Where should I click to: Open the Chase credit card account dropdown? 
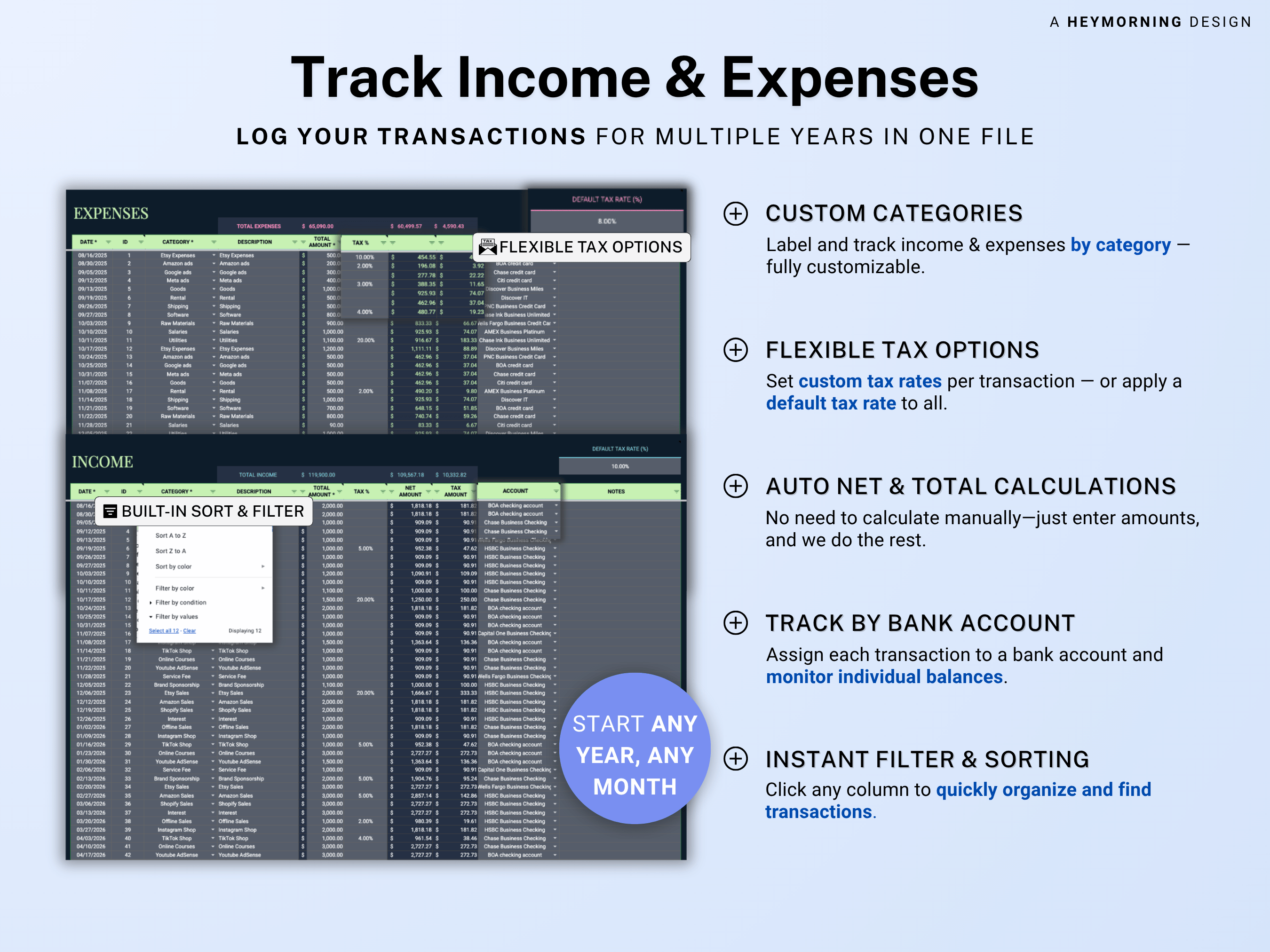pos(555,273)
